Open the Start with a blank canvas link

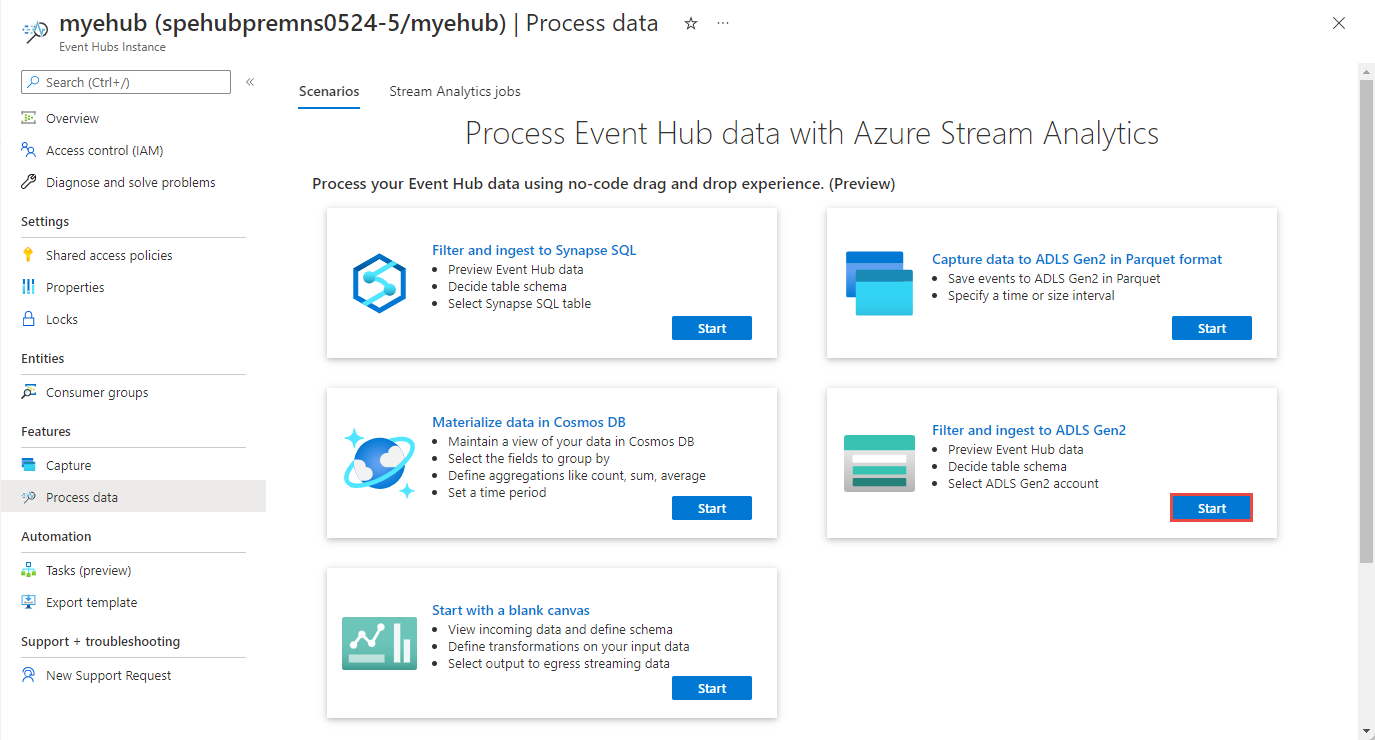click(x=510, y=610)
